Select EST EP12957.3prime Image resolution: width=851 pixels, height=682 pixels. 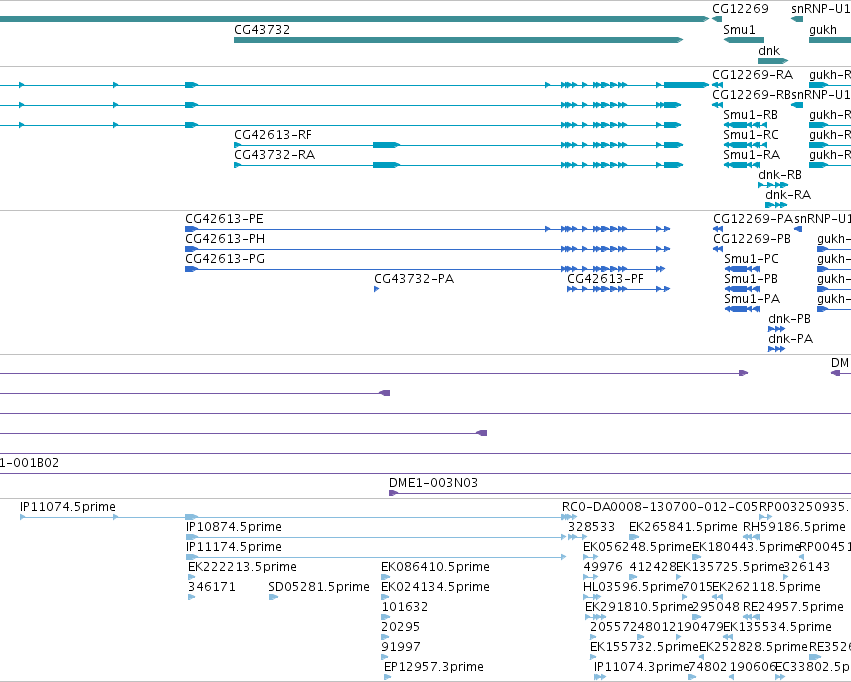pyautogui.click(x=388, y=677)
